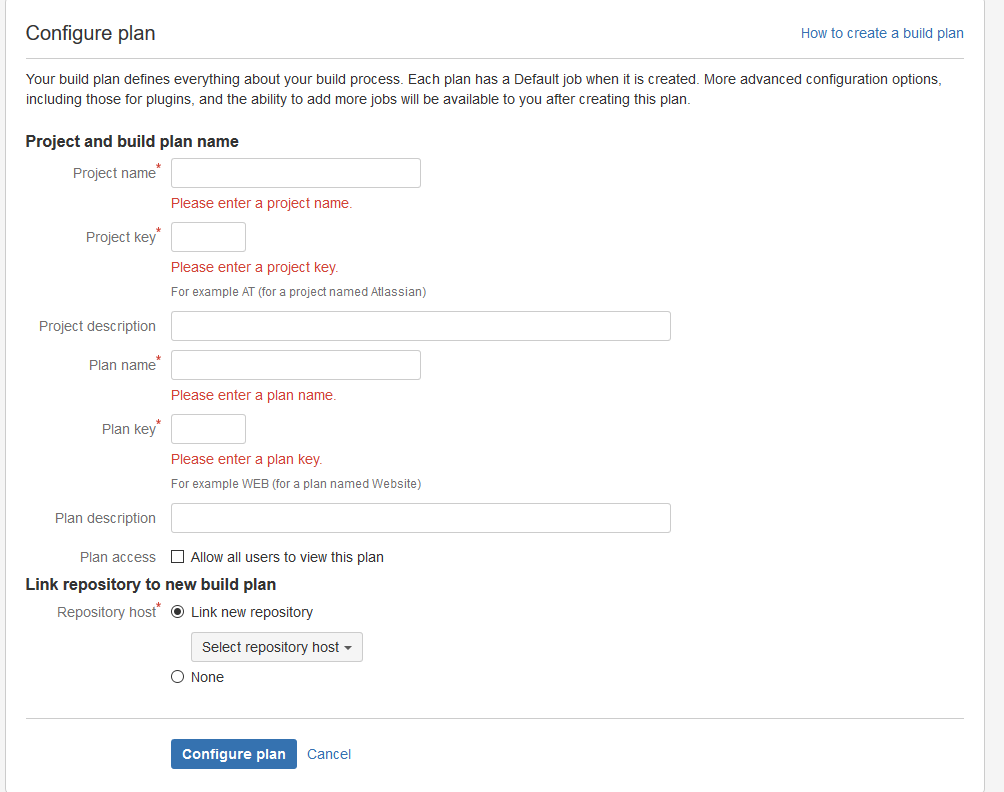Click the 'Link repository to new build plan' heading
The width and height of the screenshot is (1004, 792).
point(150,585)
